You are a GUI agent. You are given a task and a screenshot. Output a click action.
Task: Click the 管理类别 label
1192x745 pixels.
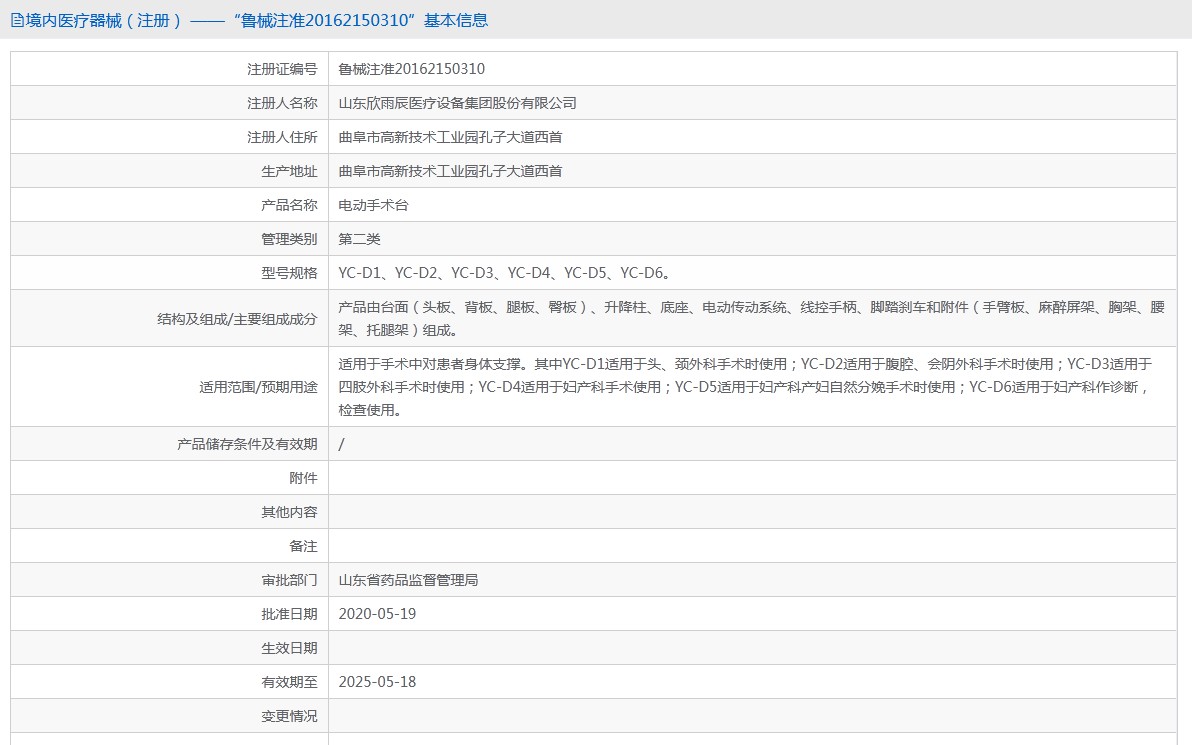pyautogui.click(x=289, y=239)
